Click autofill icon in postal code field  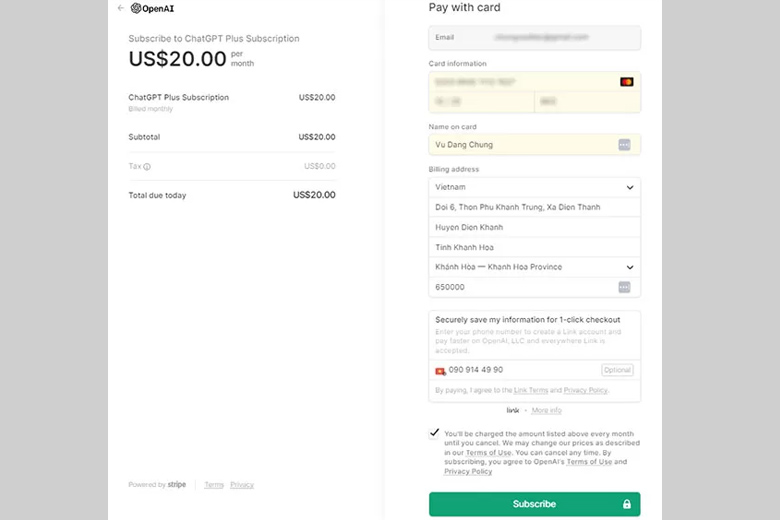pos(625,287)
